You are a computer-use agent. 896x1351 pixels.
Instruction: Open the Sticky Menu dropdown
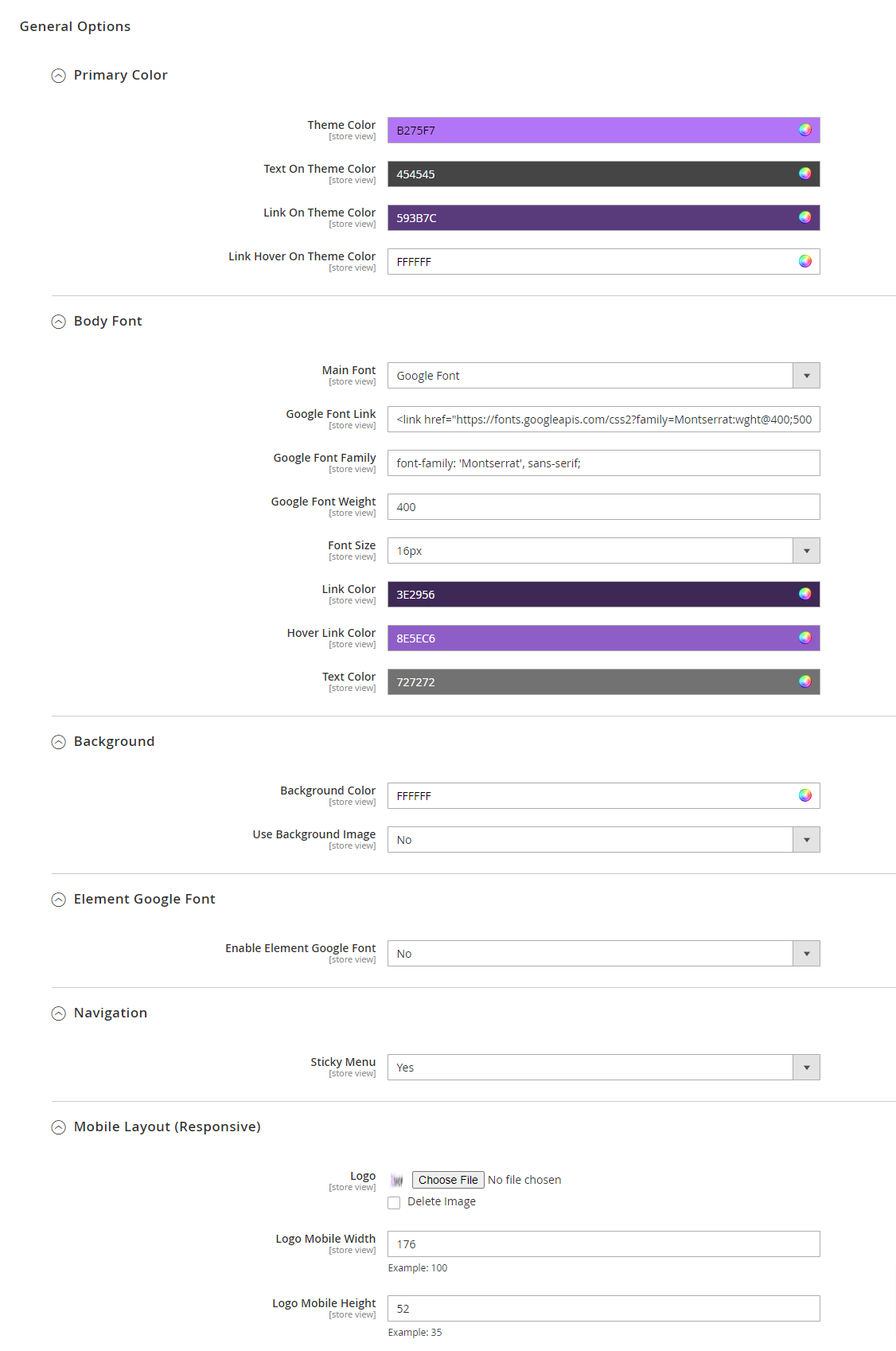pyautogui.click(x=603, y=1068)
